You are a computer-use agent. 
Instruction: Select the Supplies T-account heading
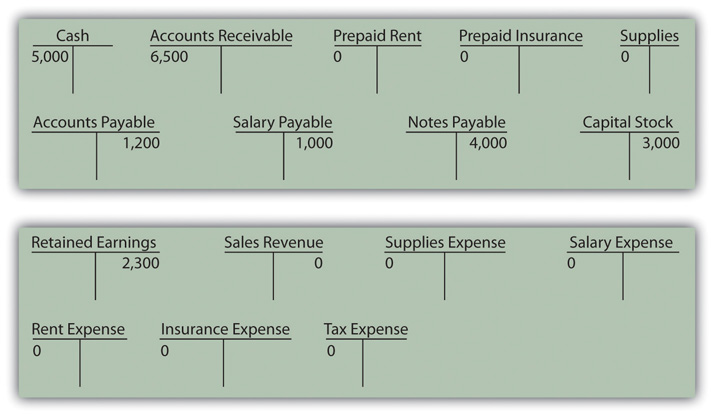pyautogui.click(x=649, y=36)
